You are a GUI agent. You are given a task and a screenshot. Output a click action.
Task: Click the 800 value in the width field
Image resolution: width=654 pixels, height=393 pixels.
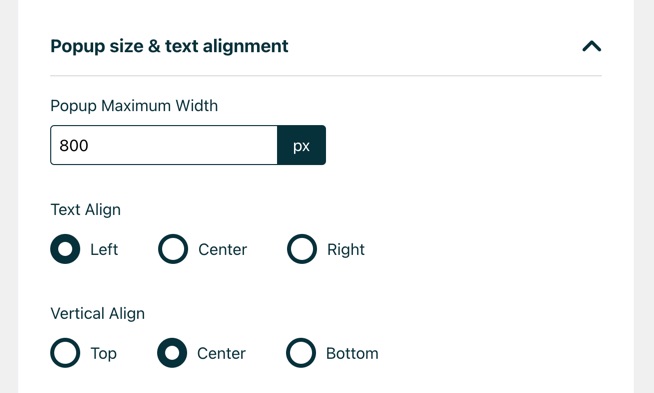(74, 146)
